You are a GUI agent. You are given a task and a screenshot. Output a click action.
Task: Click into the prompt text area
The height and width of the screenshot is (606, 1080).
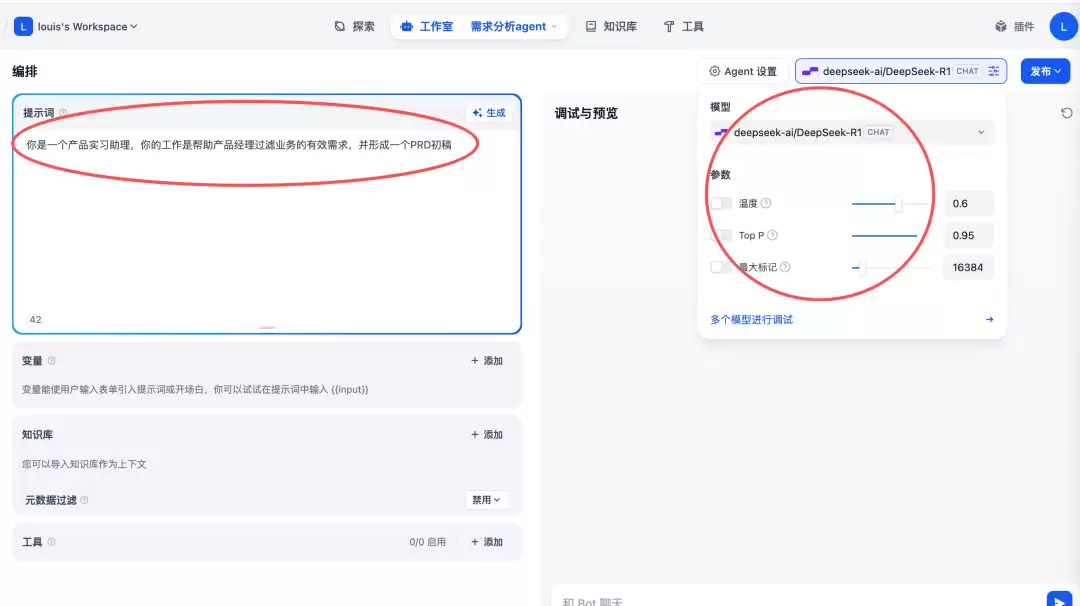(x=267, y=220)
